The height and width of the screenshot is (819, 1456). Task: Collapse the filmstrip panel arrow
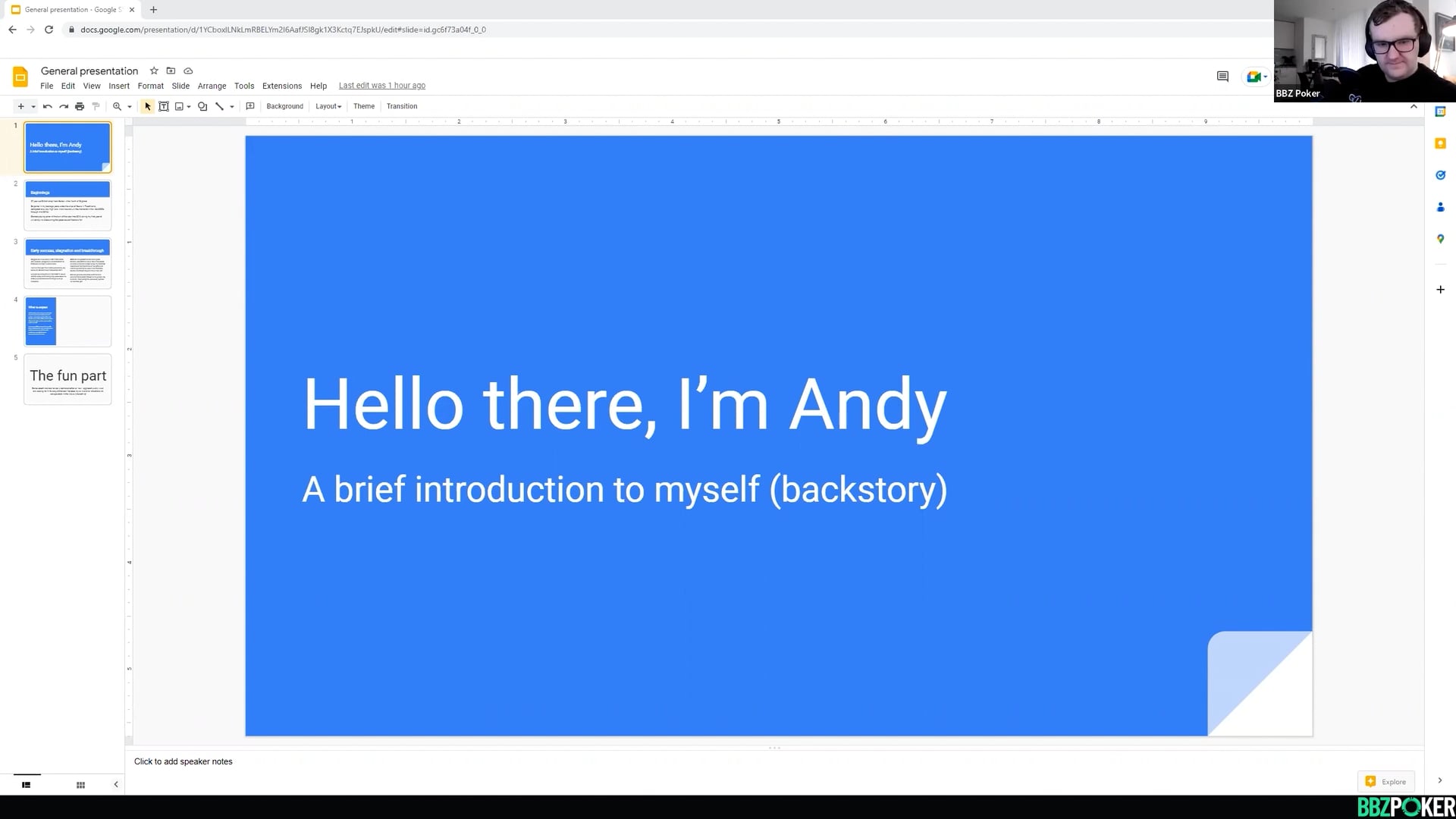(116, 785)
